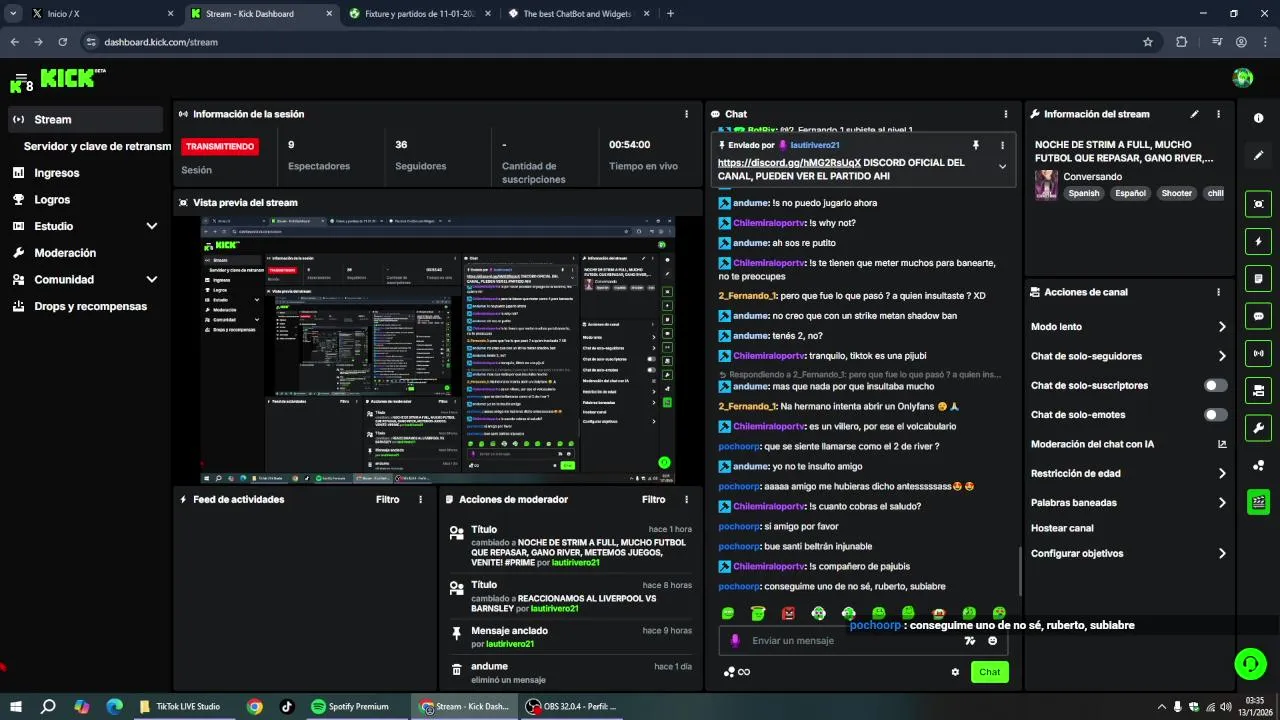
Task: Expand Chat de solo-seguidores options
Action: pos(1222,356)
